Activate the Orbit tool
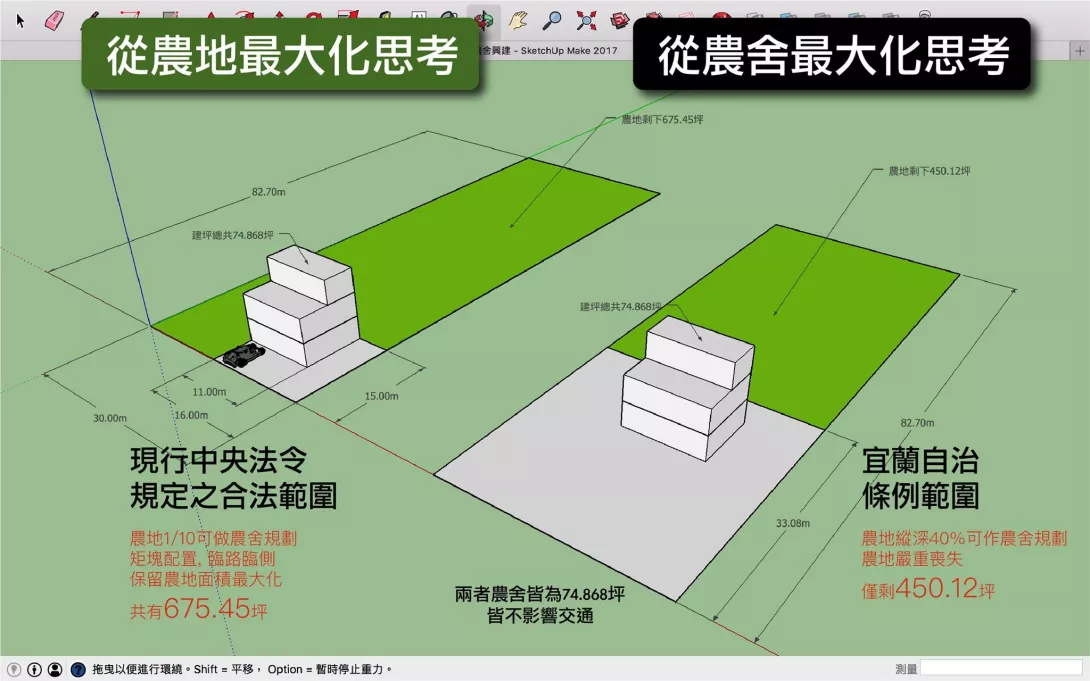Viewport: 1090px width, 681px height. pyautogui.click(x=484, y=20)
